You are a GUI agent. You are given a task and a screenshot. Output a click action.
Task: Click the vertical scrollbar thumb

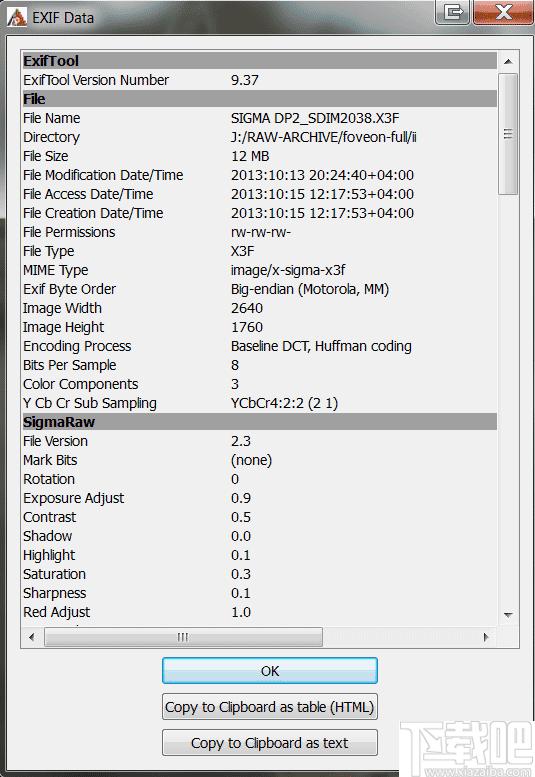coord(508,134)
